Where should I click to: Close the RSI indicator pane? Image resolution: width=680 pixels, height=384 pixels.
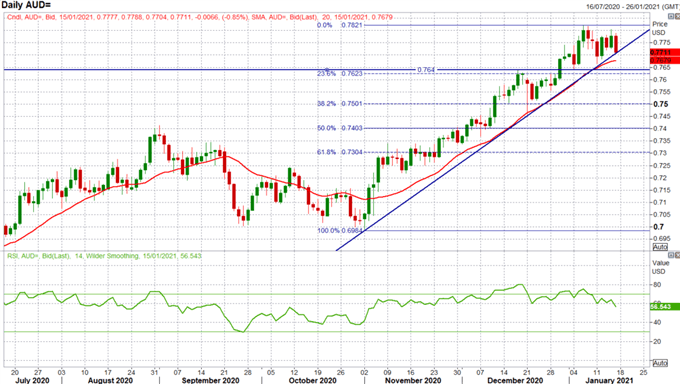point(677,255)
